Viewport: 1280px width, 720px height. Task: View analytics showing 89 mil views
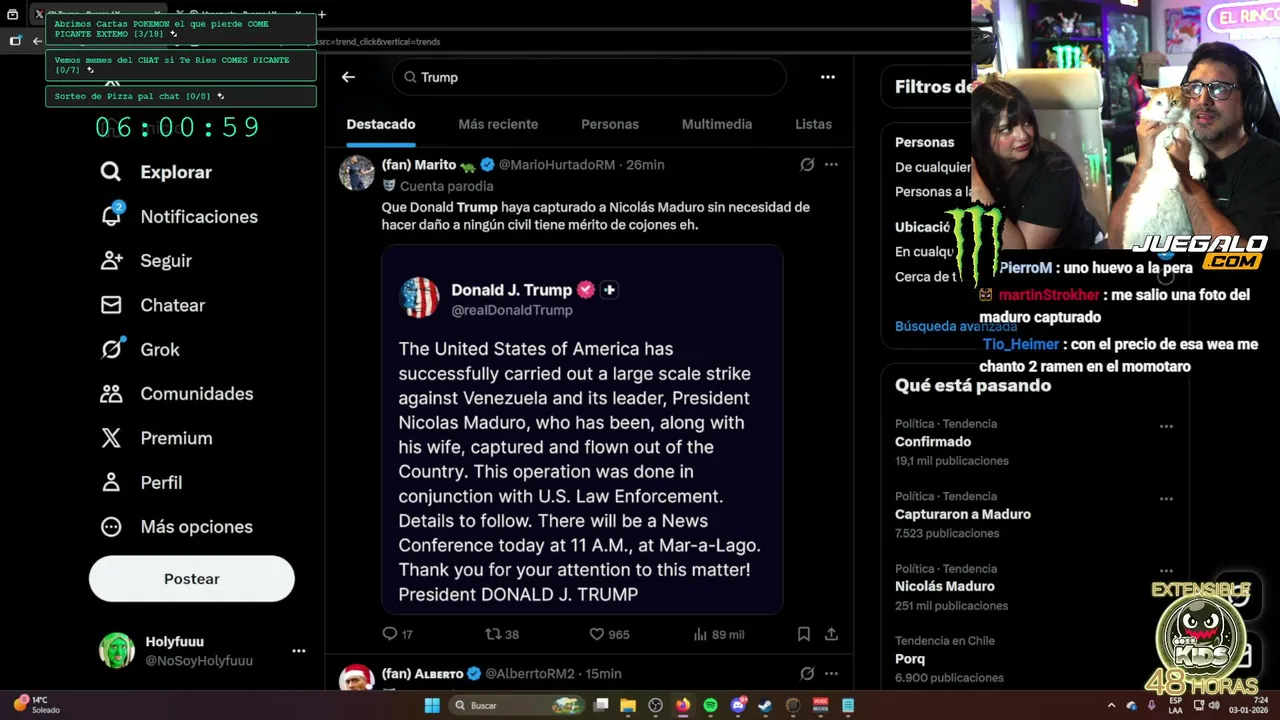click(719, 634)
